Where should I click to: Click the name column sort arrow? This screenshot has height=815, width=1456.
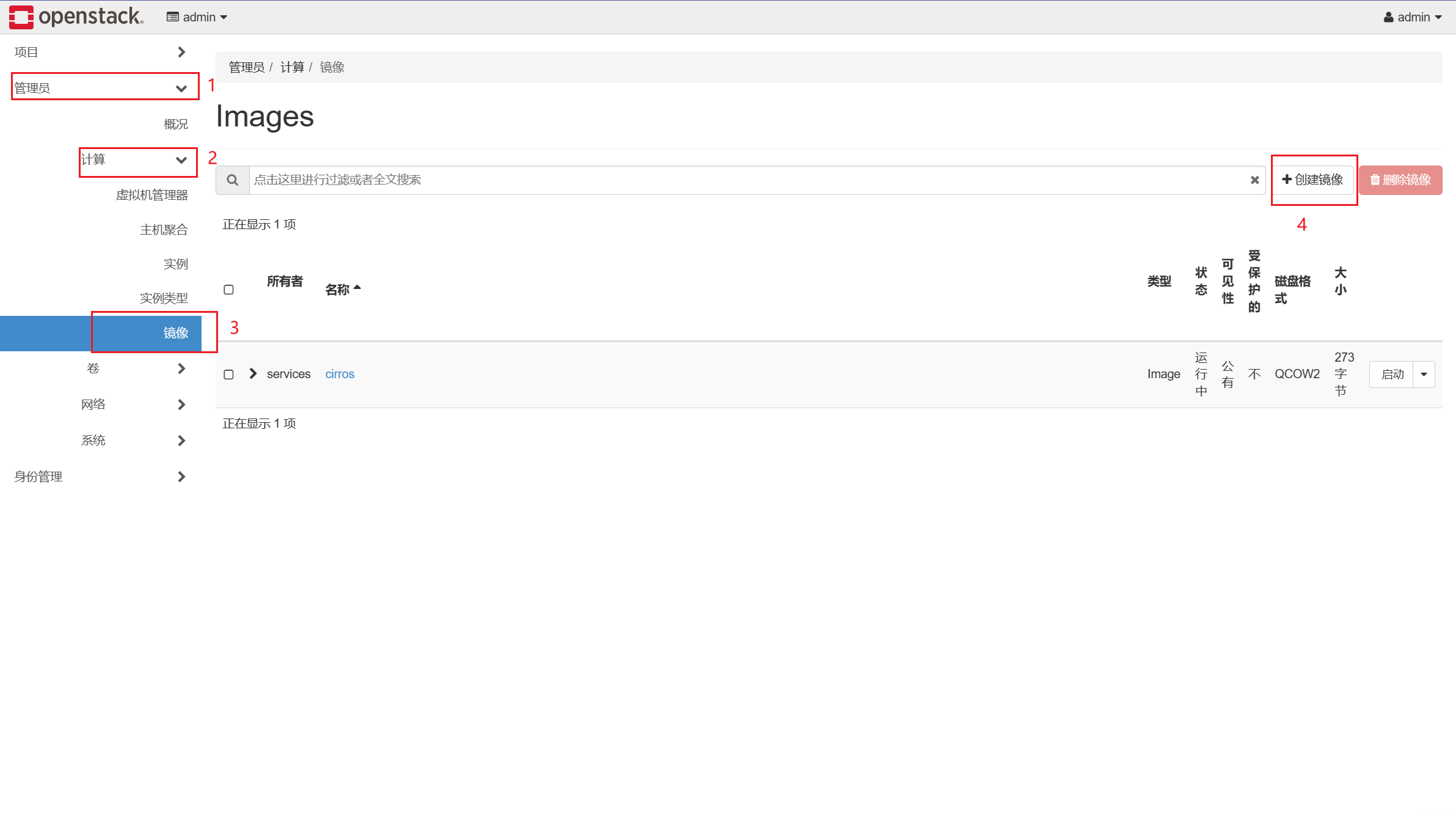(x=357, y=288)
